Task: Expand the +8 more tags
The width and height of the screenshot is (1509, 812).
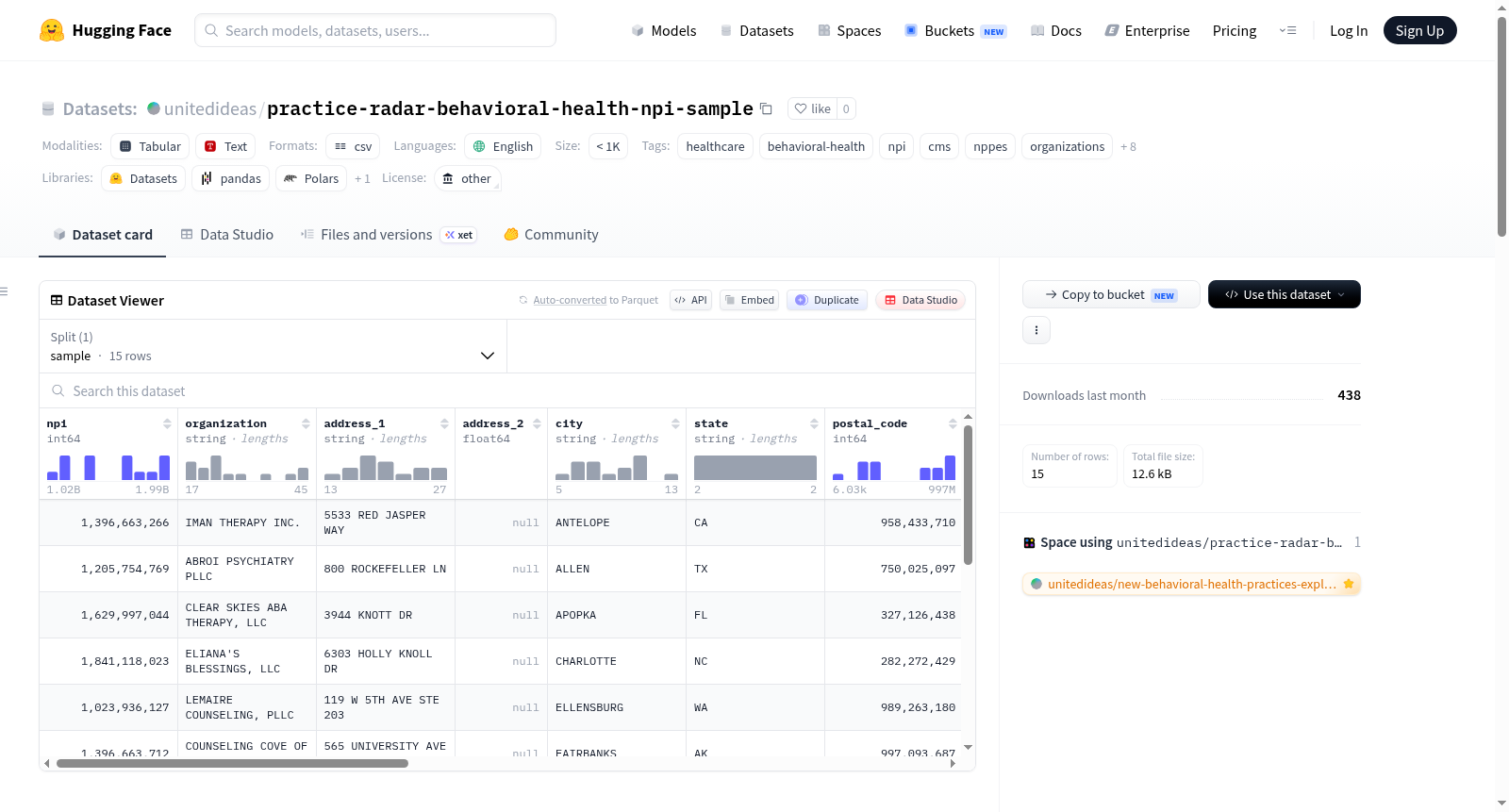Action: pyautogui.click(x=1128, y=146)
